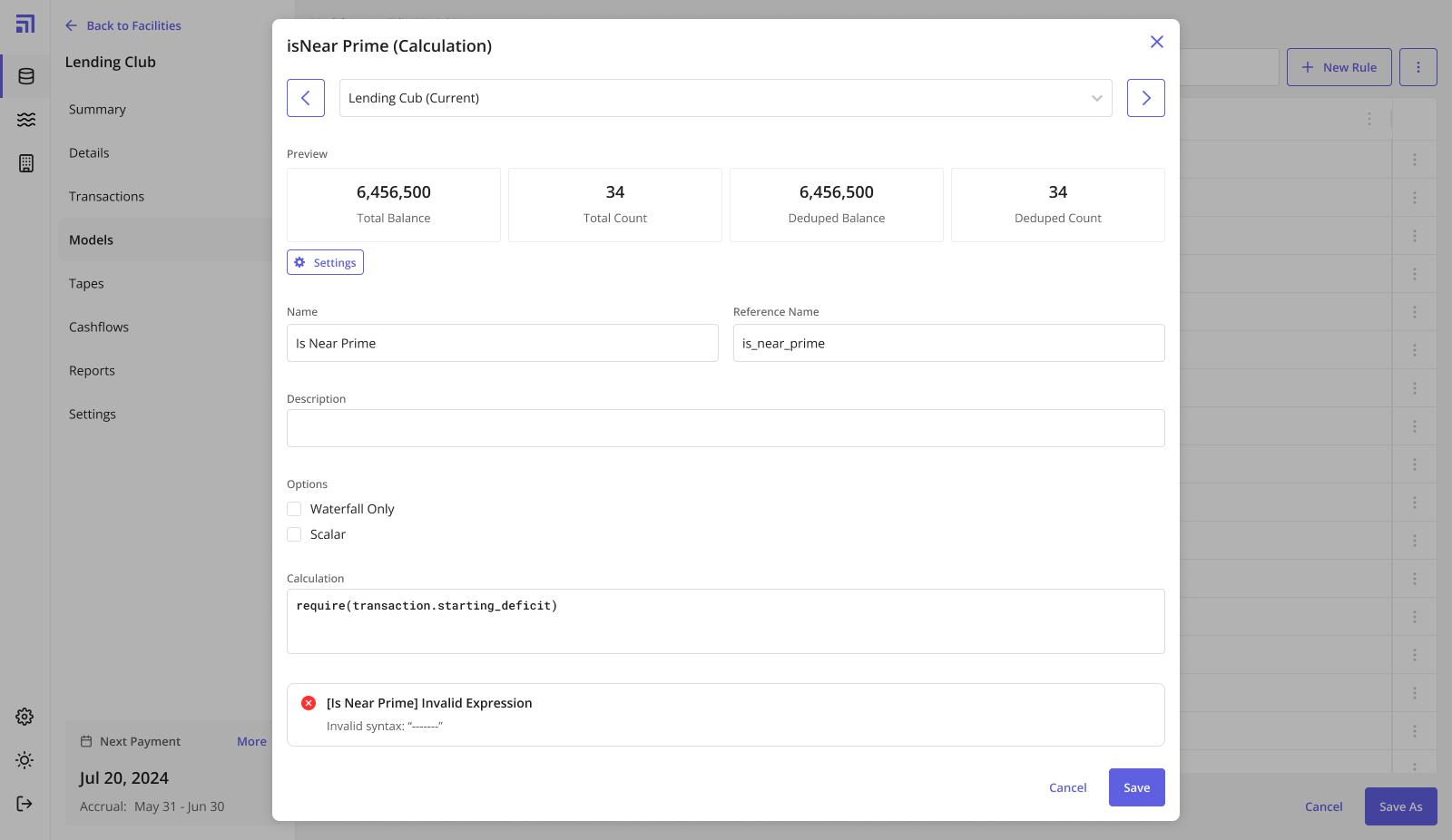Go to next item with right chevron
The height and width of the screenshot is (840, 1452).
pyautogui.click(x=1145, y=98)
